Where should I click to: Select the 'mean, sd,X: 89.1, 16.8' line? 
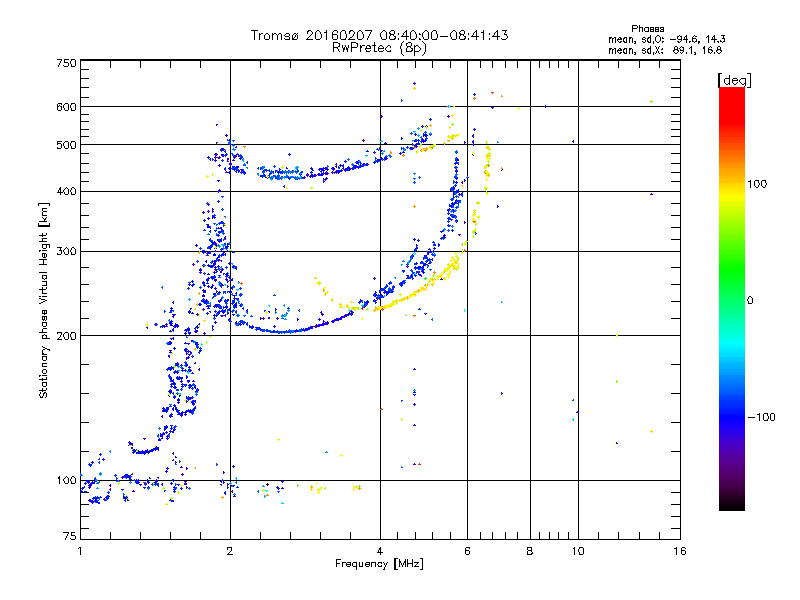pos(665,50)
